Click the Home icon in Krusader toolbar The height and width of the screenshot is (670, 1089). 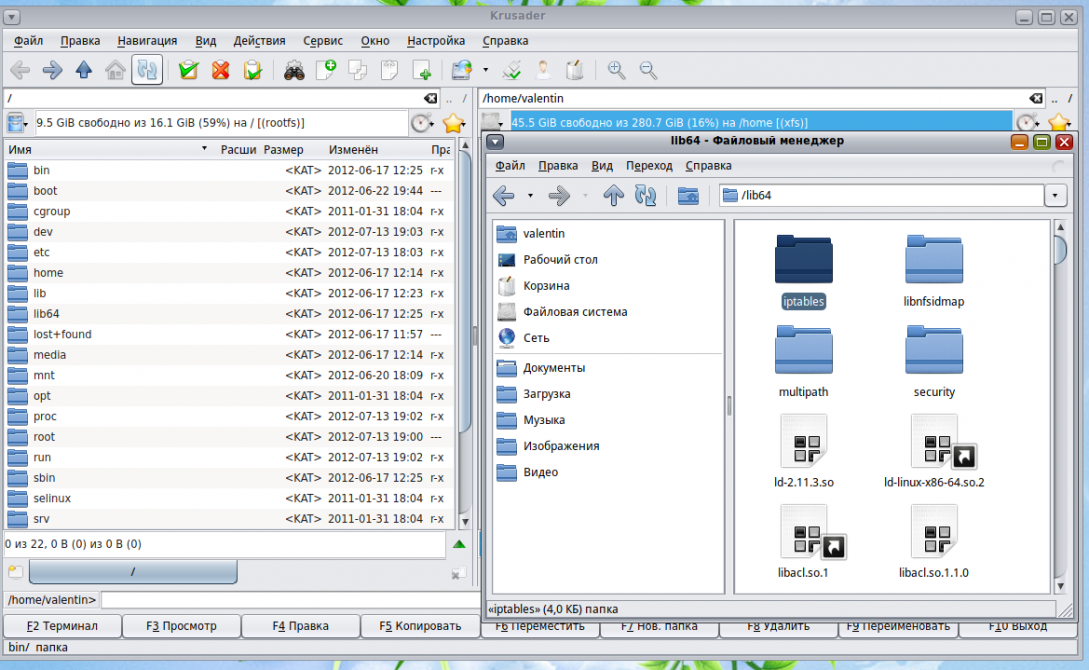click(x=115, y=70)
